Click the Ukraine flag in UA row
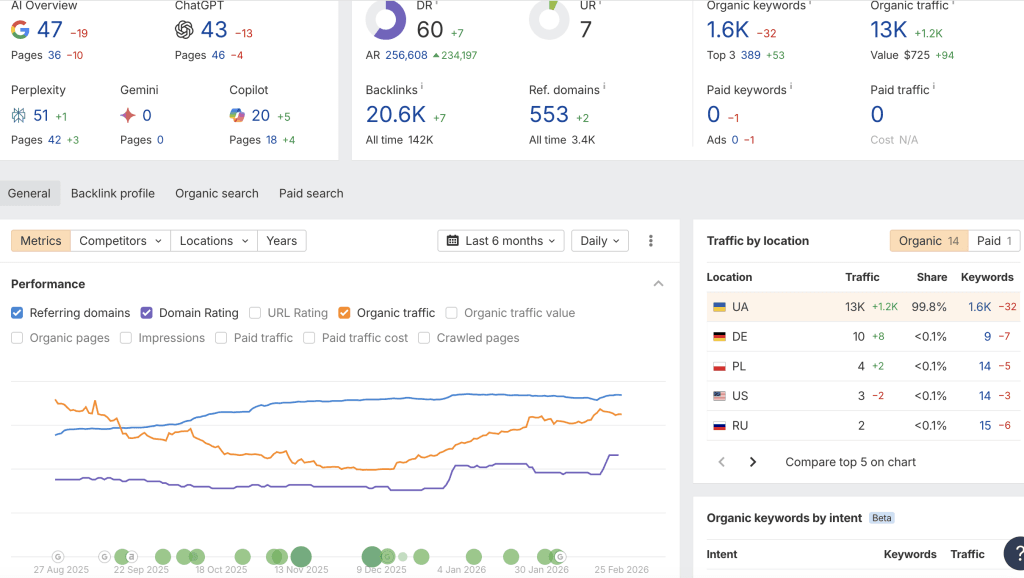This screenshot has height=578, width=1024. click(x=719, y=307)
